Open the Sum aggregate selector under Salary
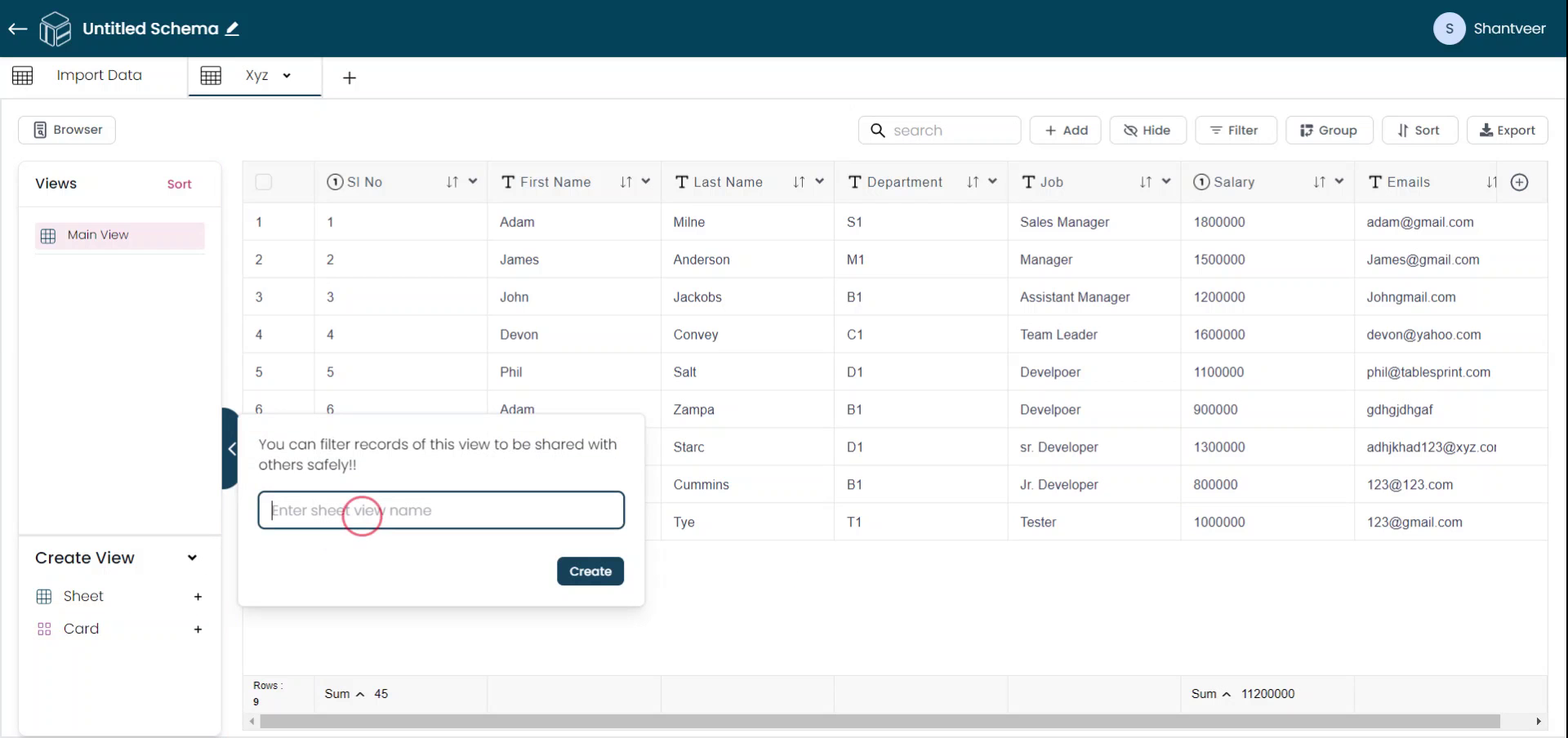This screenshot has width=1568, height=738. pos(1210,694)
